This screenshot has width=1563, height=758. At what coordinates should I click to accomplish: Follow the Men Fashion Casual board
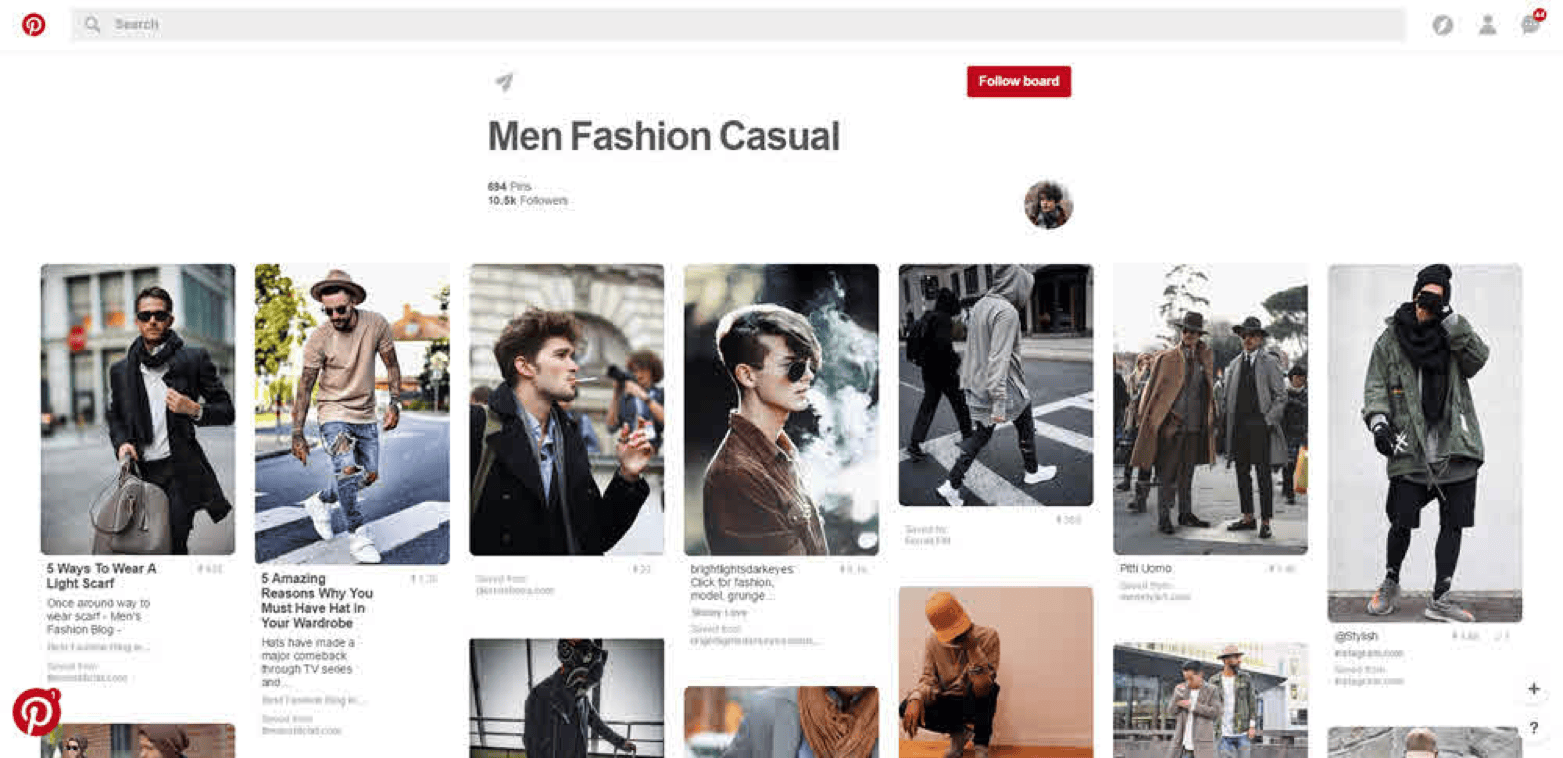1018,82
